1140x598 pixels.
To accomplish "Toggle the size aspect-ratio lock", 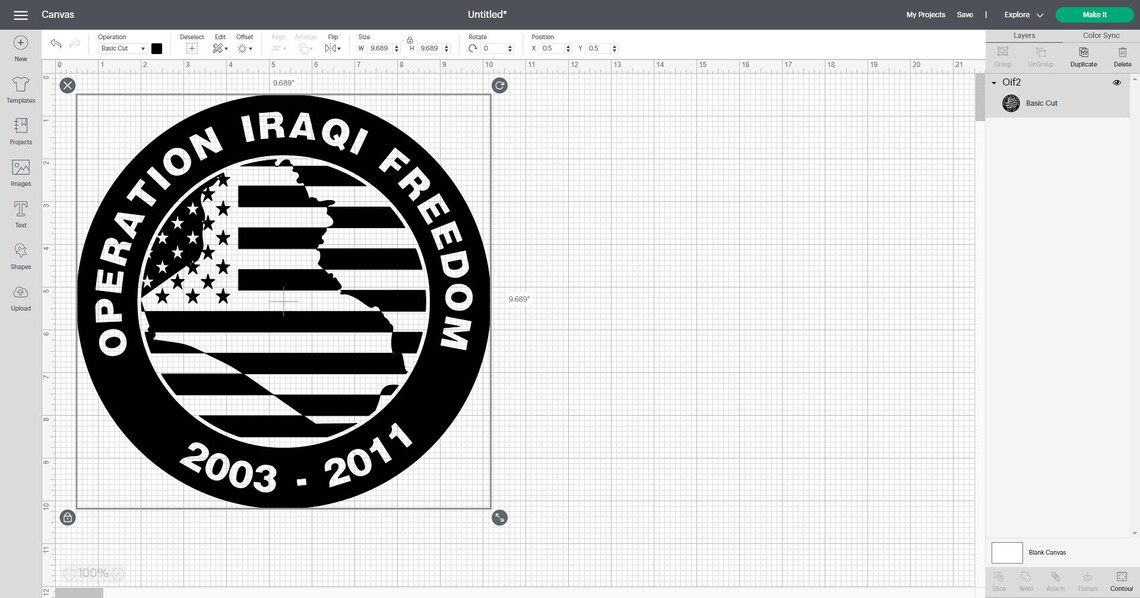I will point(409,38).
